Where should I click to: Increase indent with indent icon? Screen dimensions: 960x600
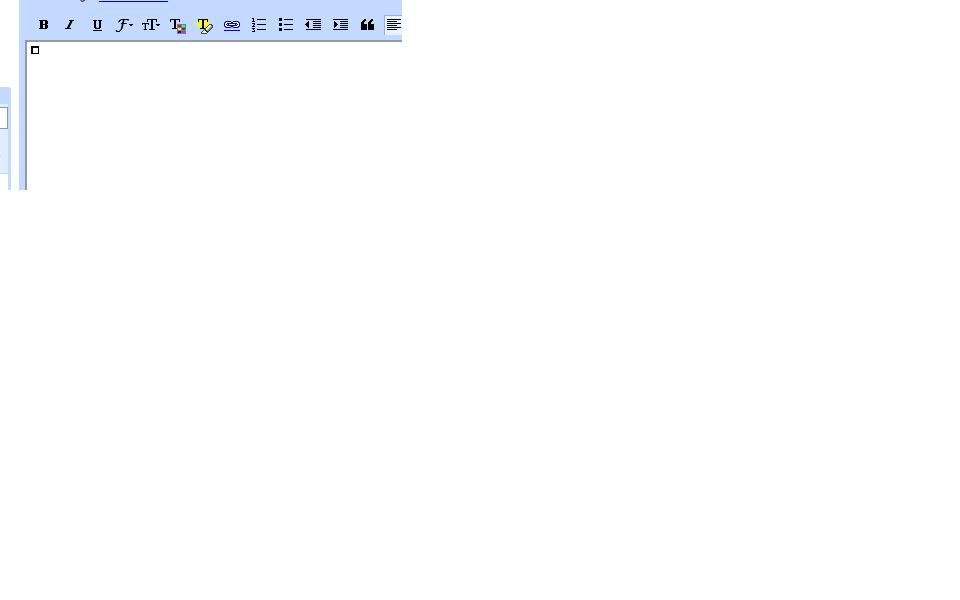340,25
